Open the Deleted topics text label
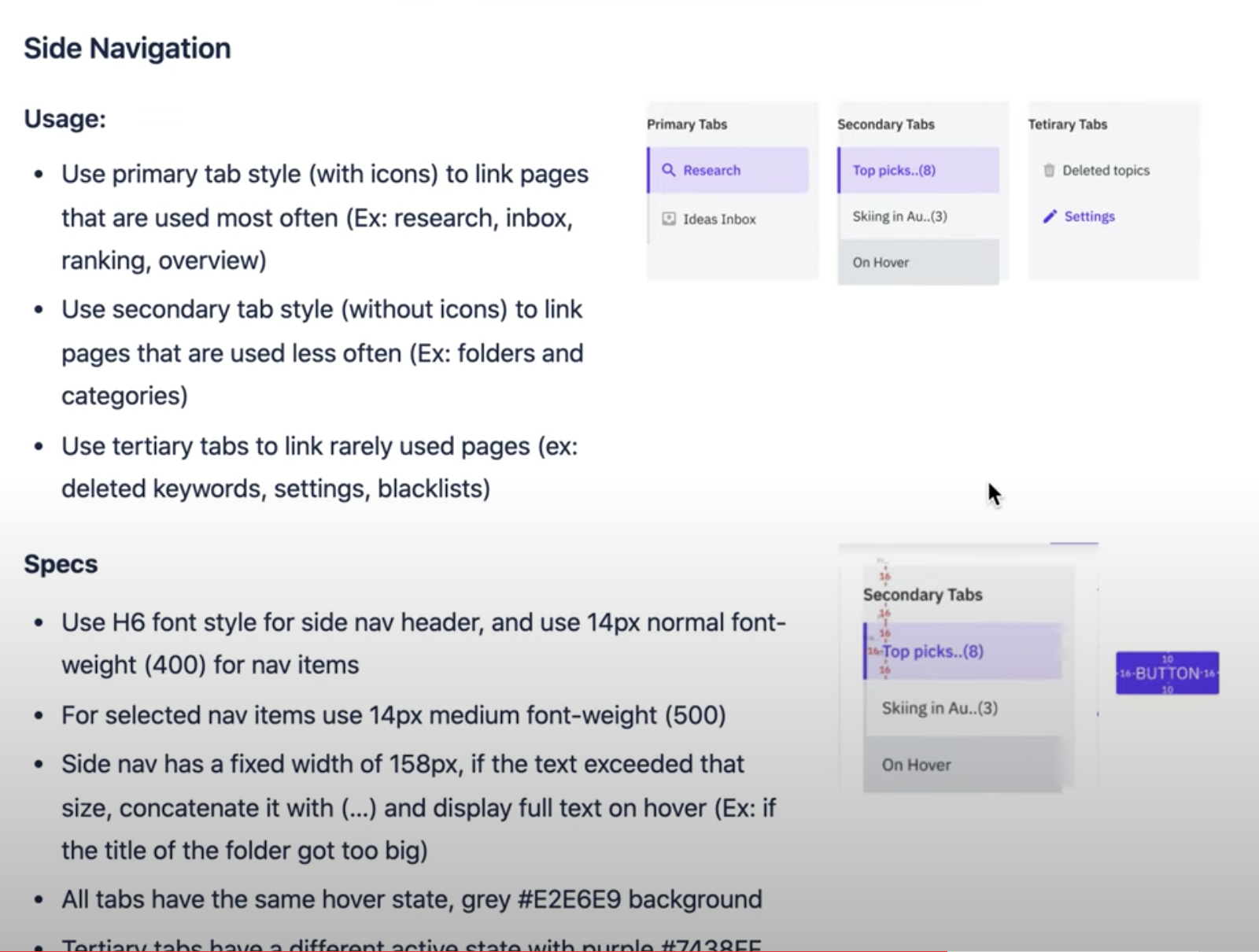1259x952 pixels. point(1106,170)
